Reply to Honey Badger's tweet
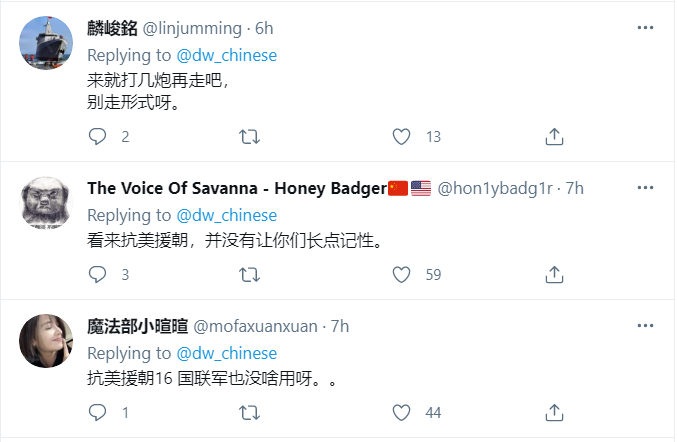 click(97, 274)
